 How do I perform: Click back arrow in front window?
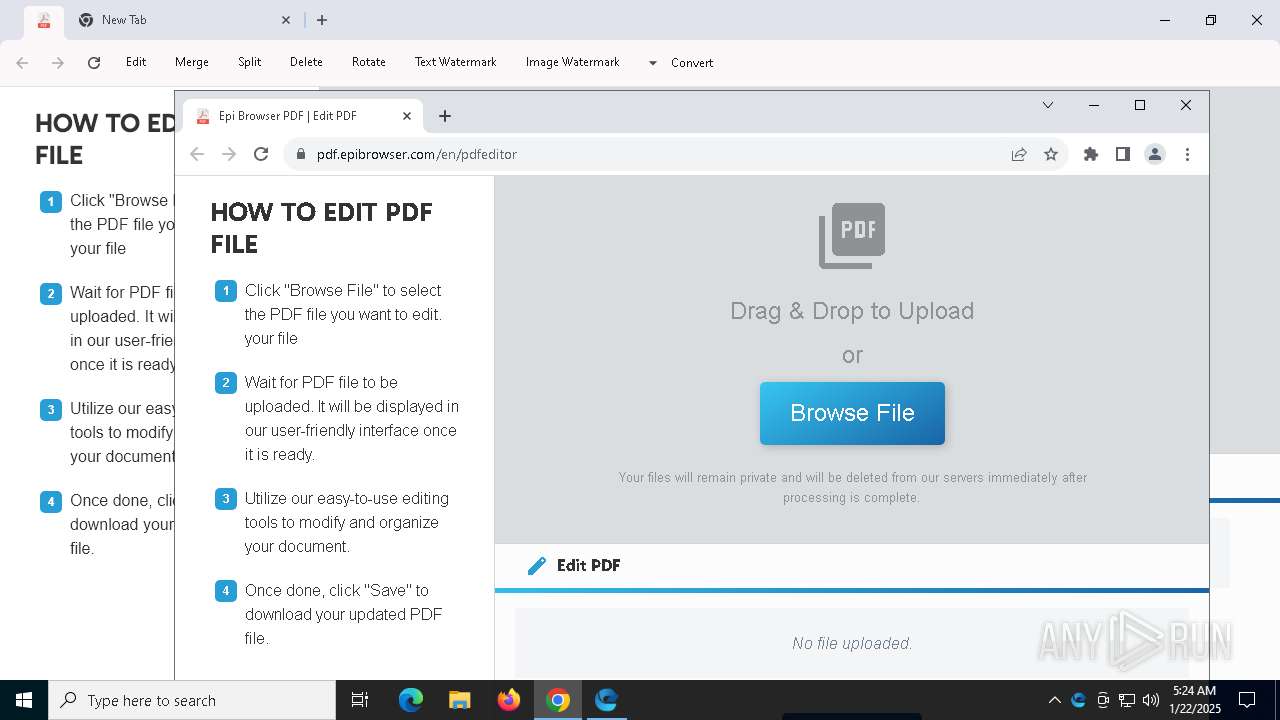tap(197, 154)
